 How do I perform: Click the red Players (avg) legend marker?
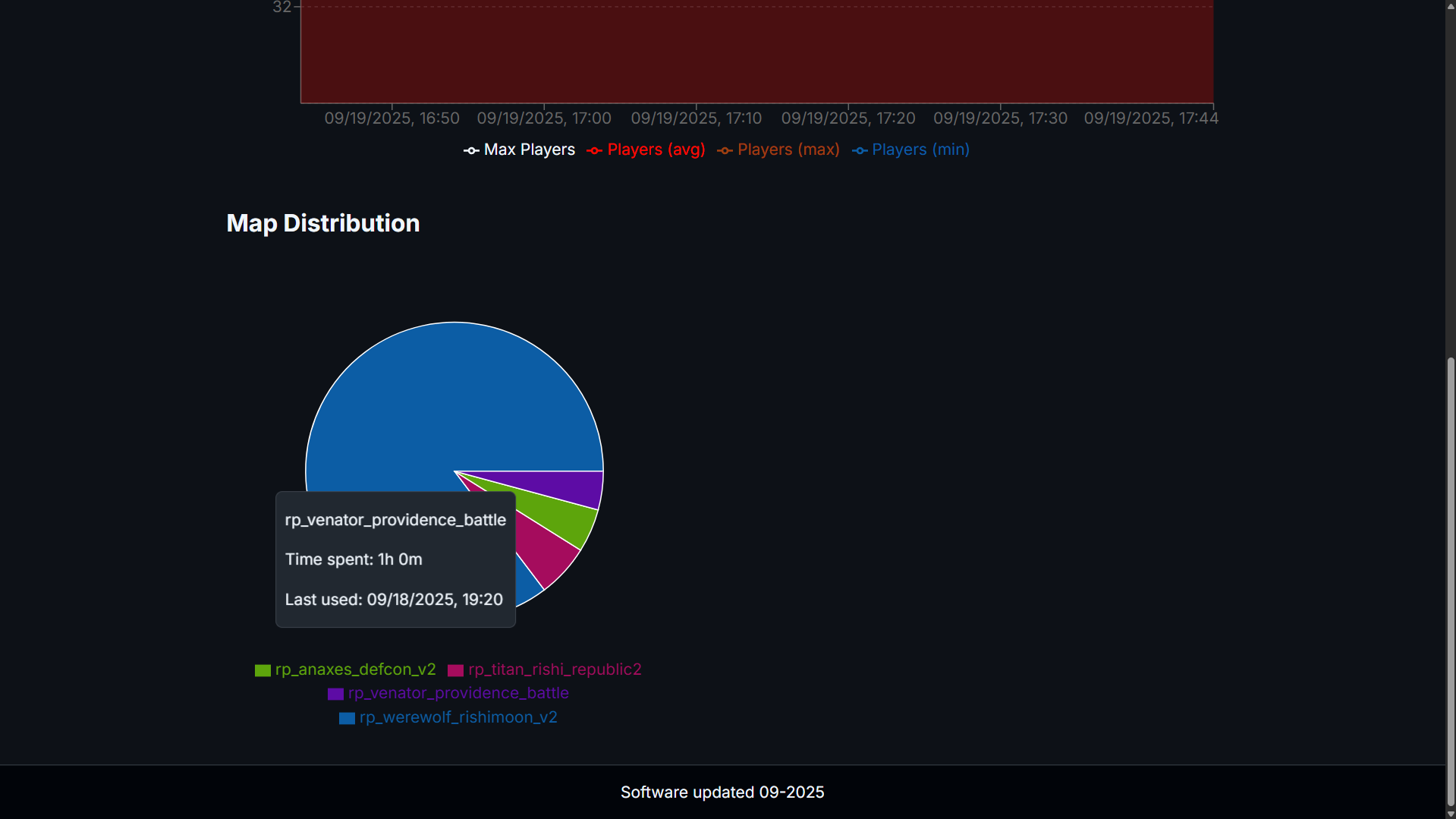point(594,150)
